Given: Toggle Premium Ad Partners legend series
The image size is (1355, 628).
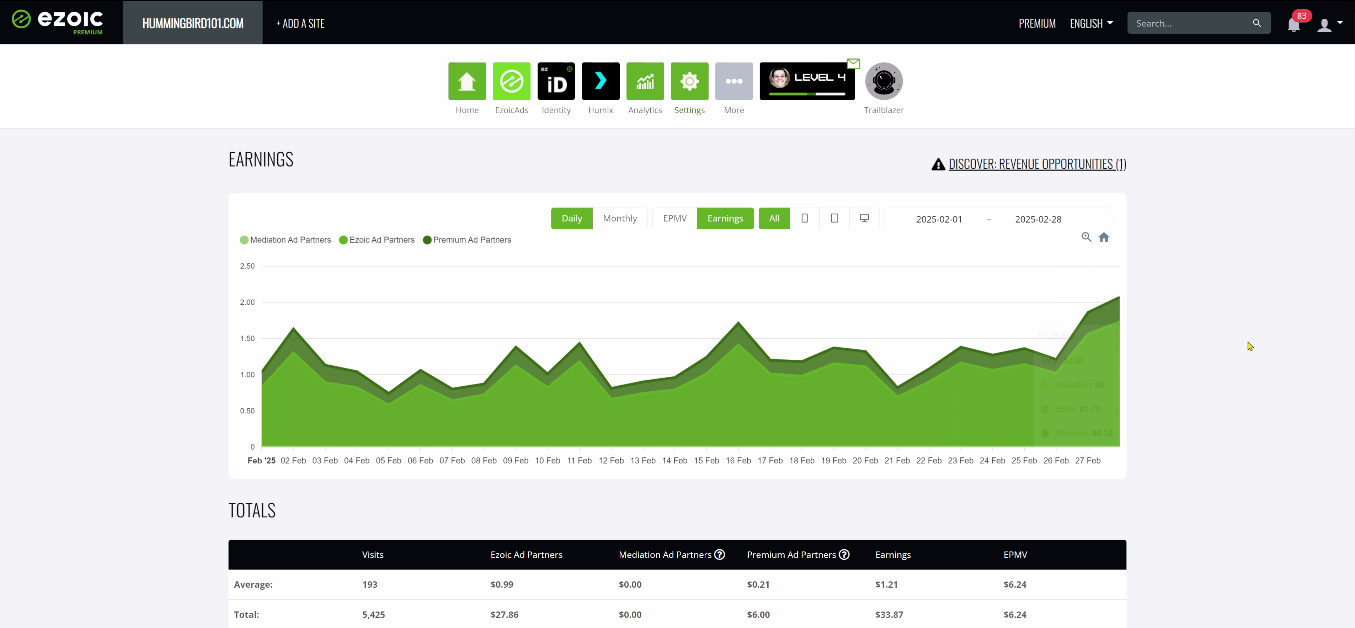Looking at the screenshot, I should [467, 240].
